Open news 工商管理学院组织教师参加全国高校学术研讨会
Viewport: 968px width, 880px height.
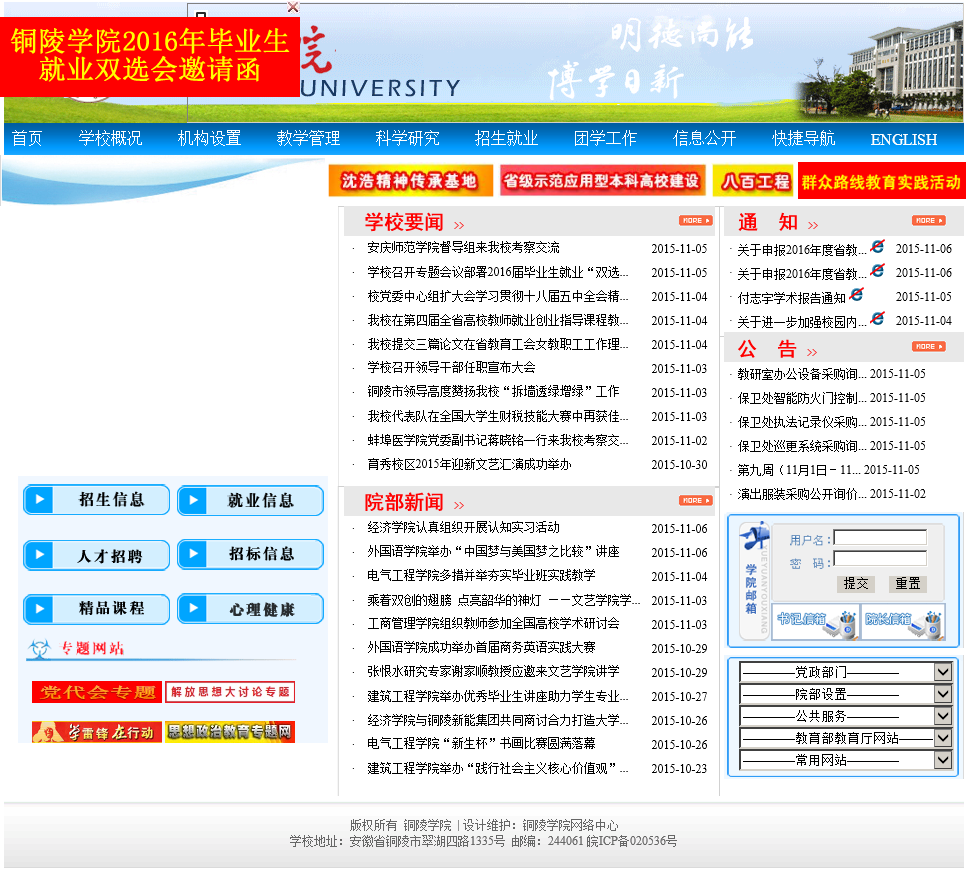point(493,623)
